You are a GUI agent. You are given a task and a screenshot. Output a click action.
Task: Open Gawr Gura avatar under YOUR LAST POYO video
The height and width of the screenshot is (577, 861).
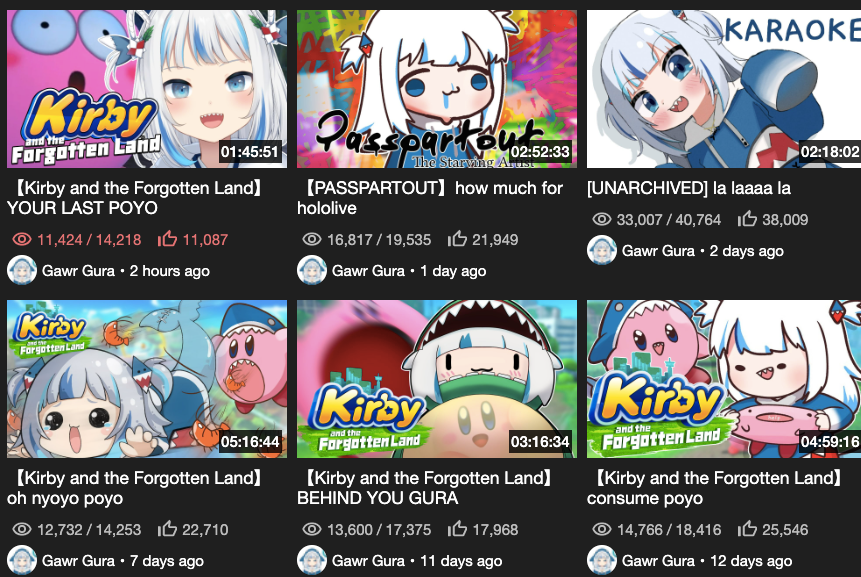pyautogui.click(x=22, y=271)
